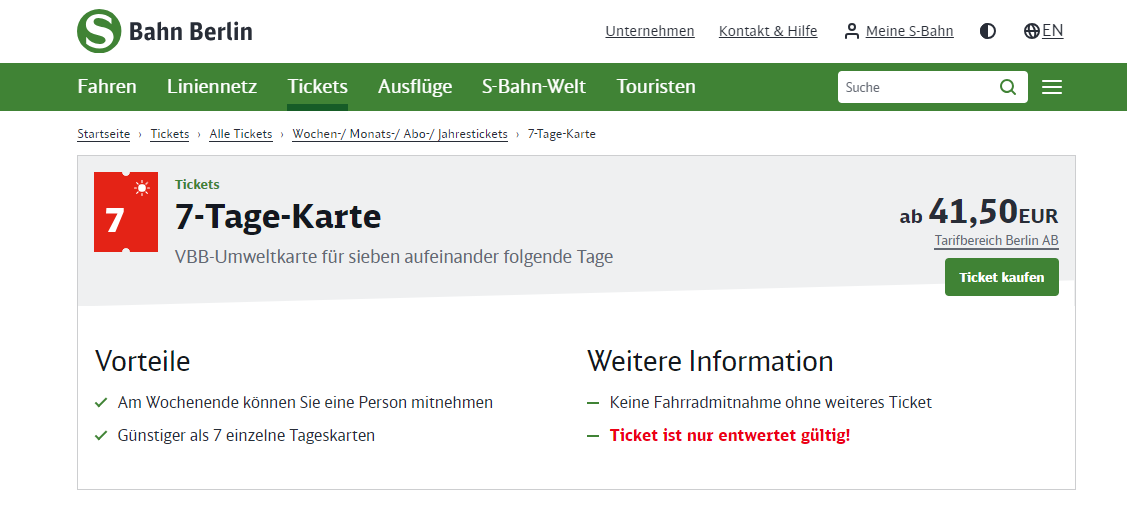The height and width of the screenshot is (510, 1127).
Task: Open the Unternehmen link
Action: pos(650,31)
